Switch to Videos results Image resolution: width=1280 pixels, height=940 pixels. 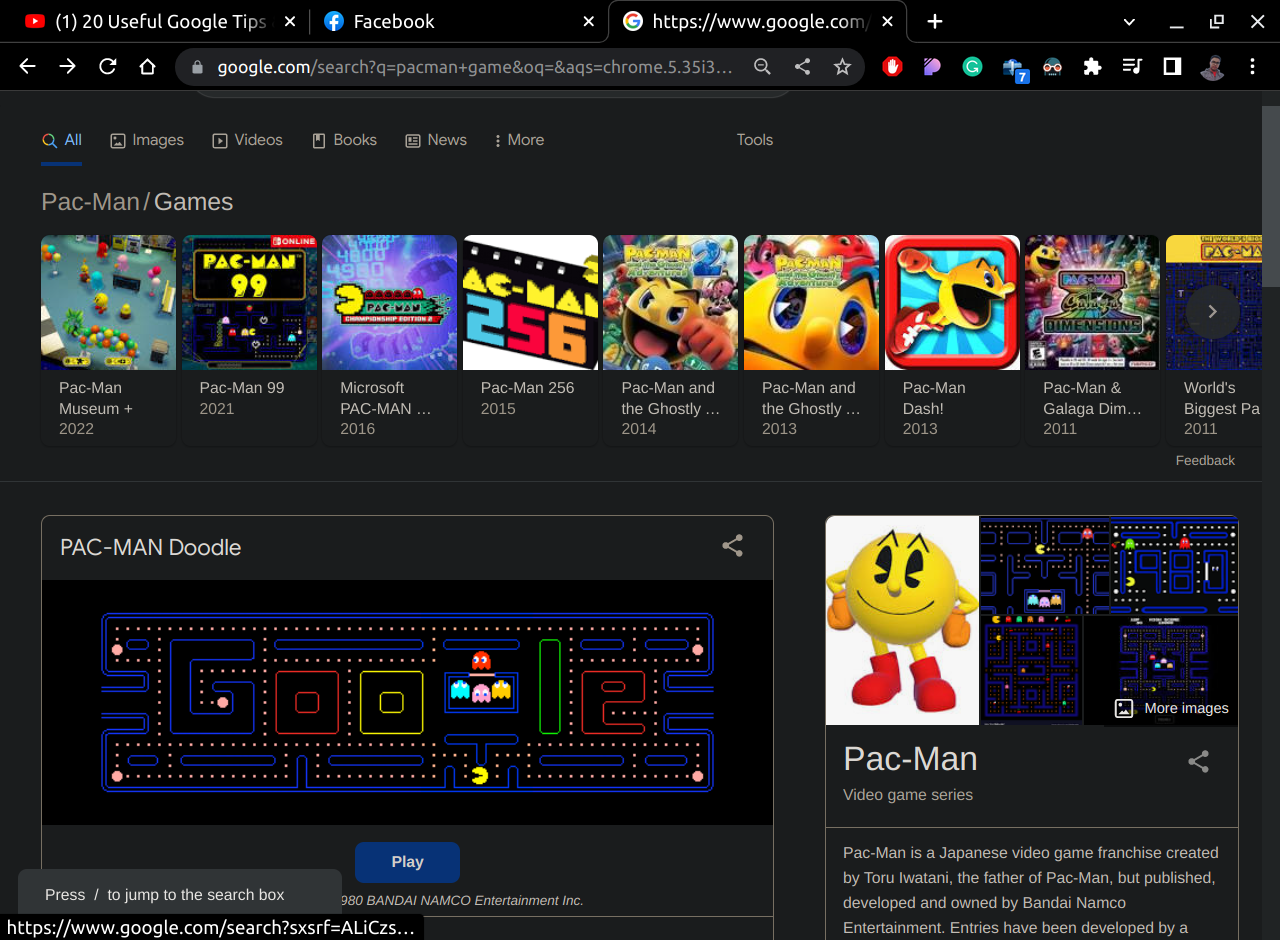click(x=248, y=140)
